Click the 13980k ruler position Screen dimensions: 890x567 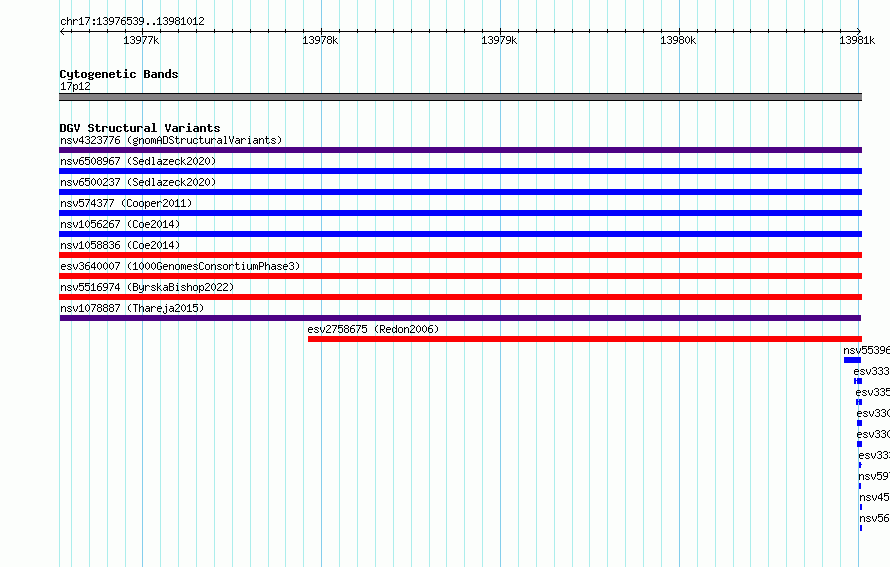click(x=678, y=40)
